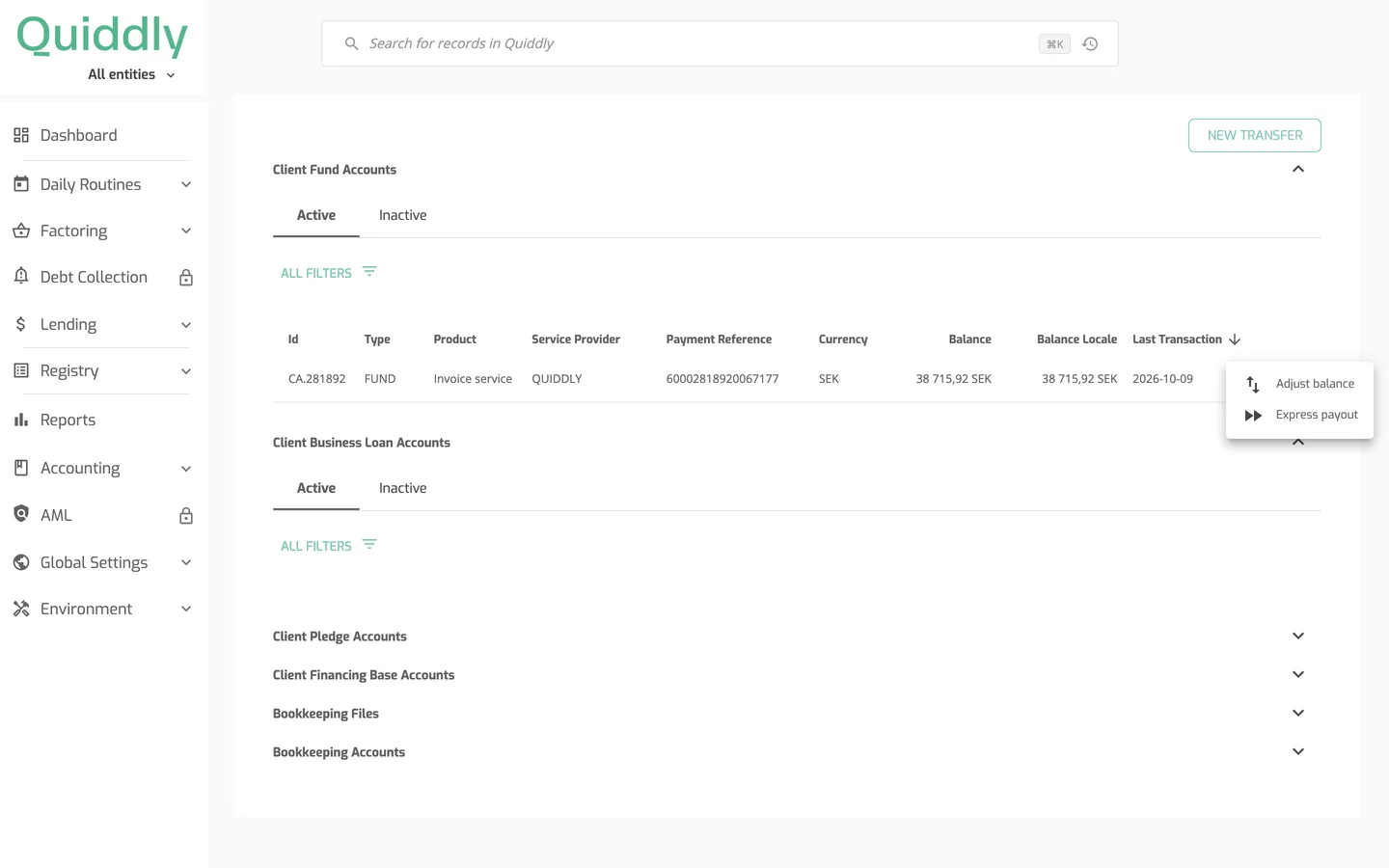Click QUIDDLY service provider cell
This screenshot has height=868, width=1389.
(557, 379)
